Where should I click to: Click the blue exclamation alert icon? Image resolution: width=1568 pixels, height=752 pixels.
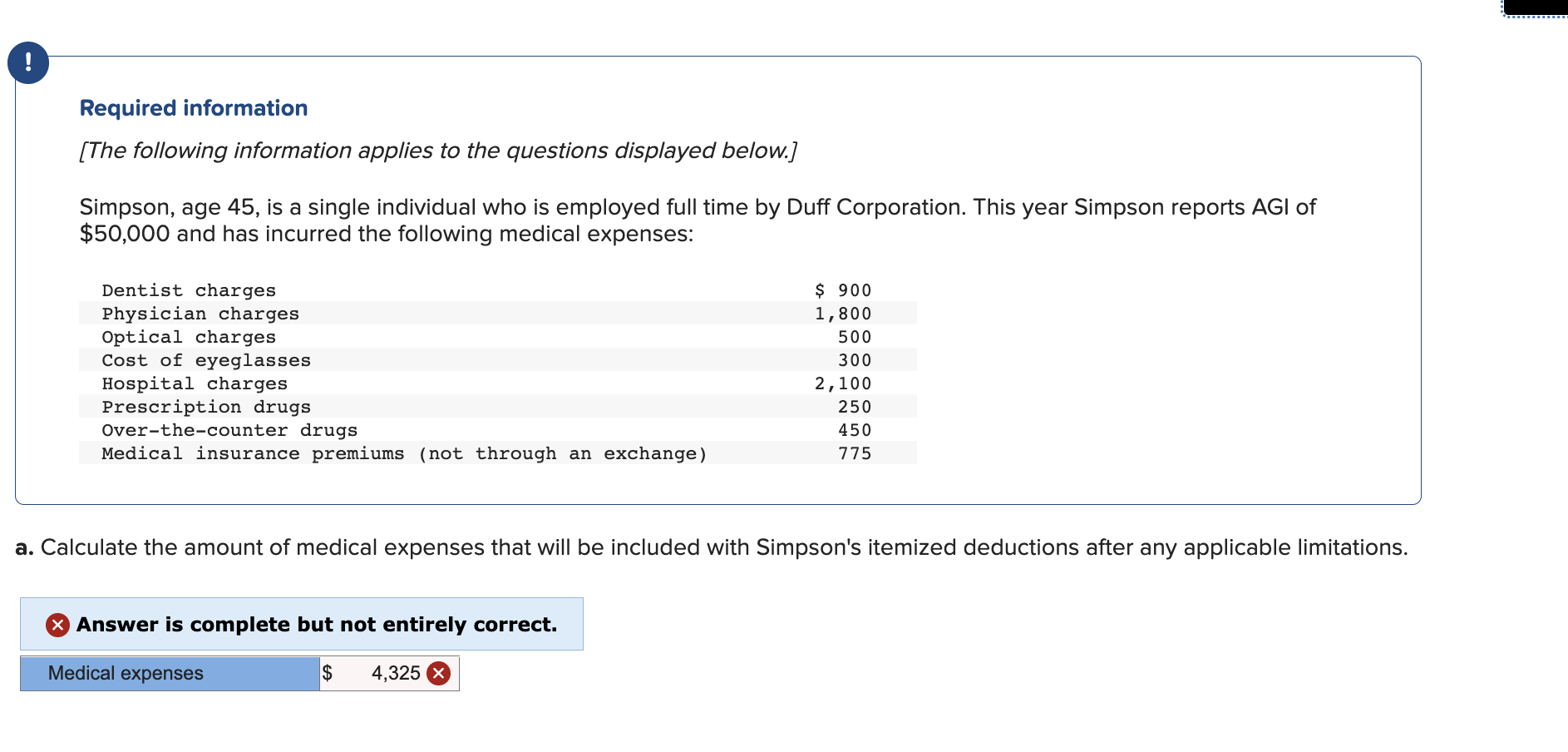tap(28, 63)
